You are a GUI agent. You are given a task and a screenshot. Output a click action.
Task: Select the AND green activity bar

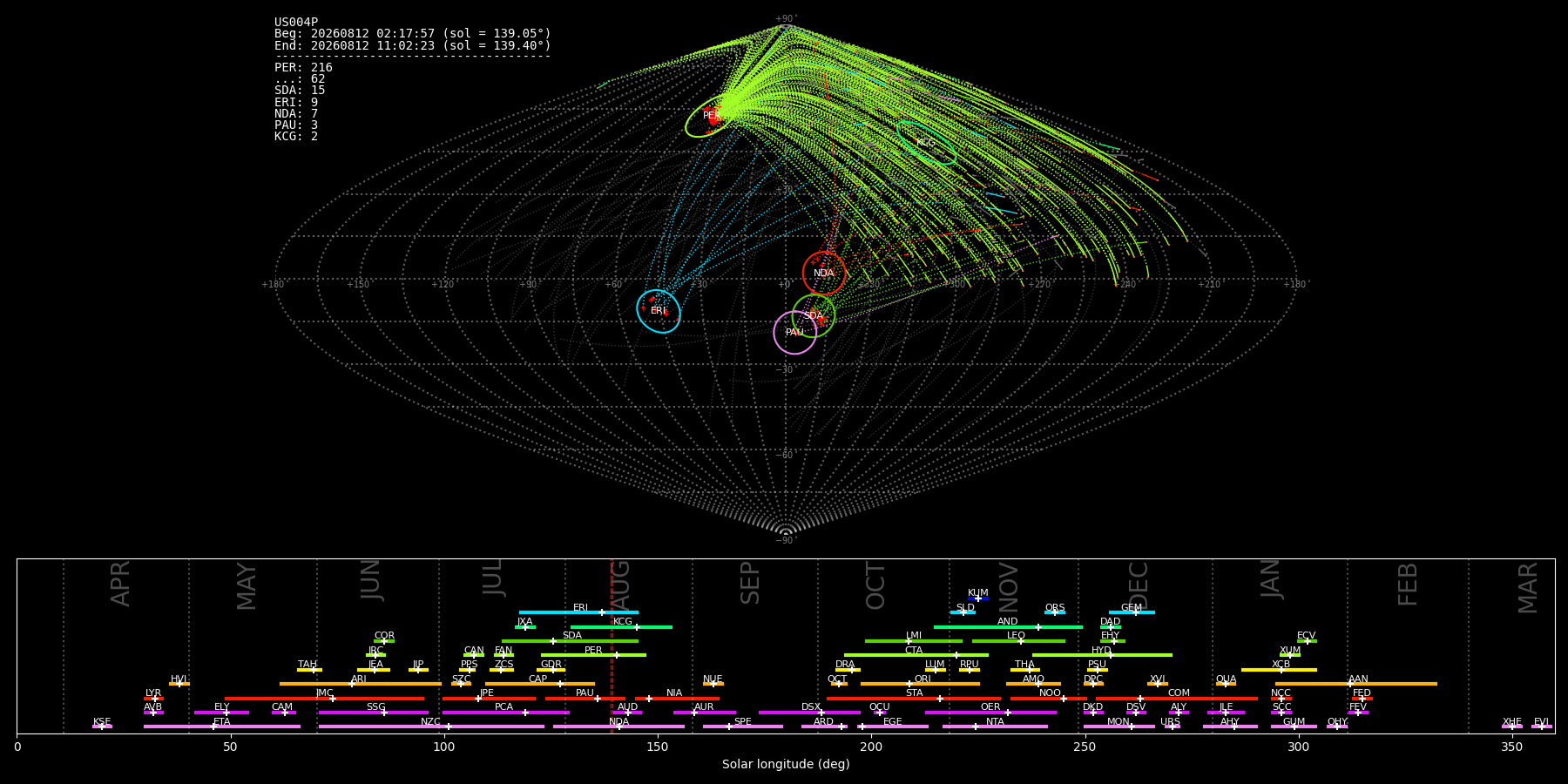[1008, 627]
